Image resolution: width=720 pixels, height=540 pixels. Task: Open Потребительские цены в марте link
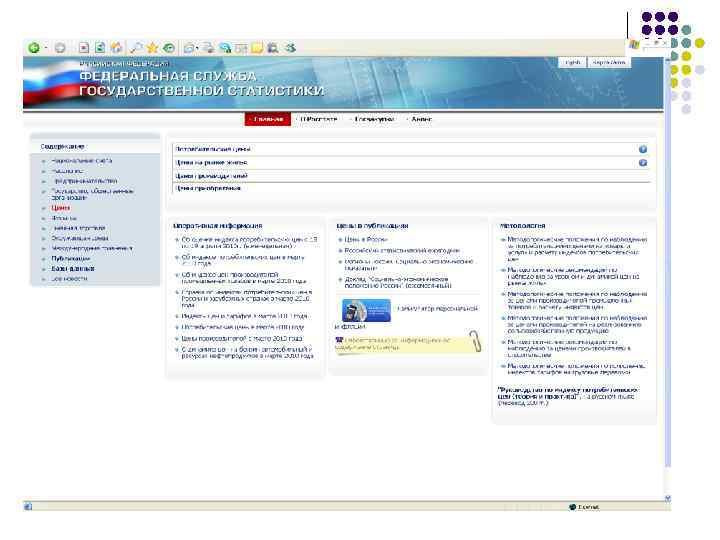click(242, 327)
